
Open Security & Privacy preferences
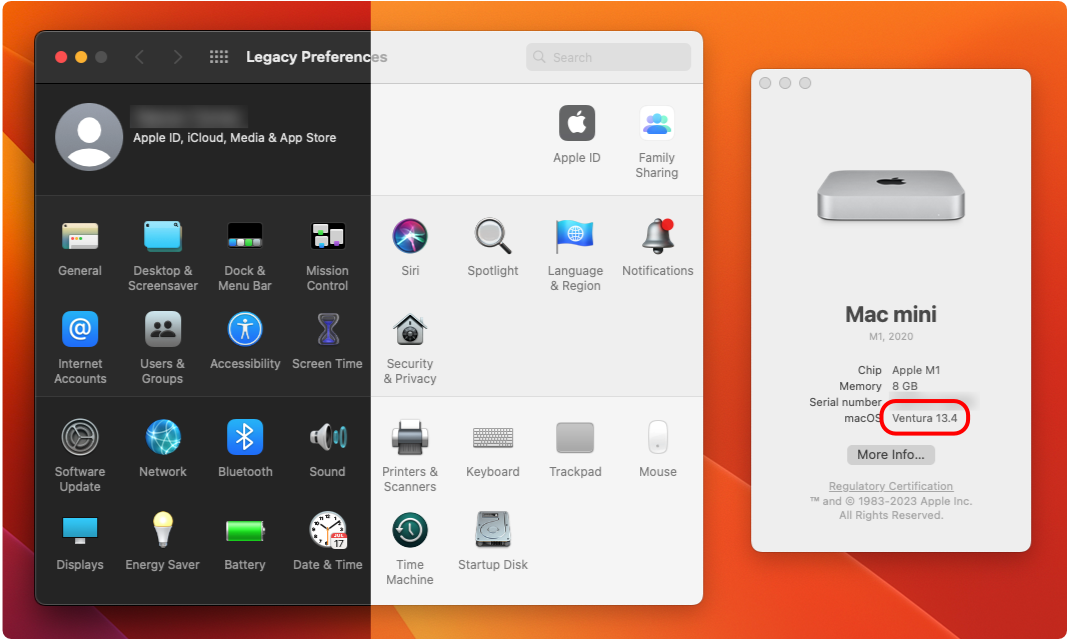point(410,330)
